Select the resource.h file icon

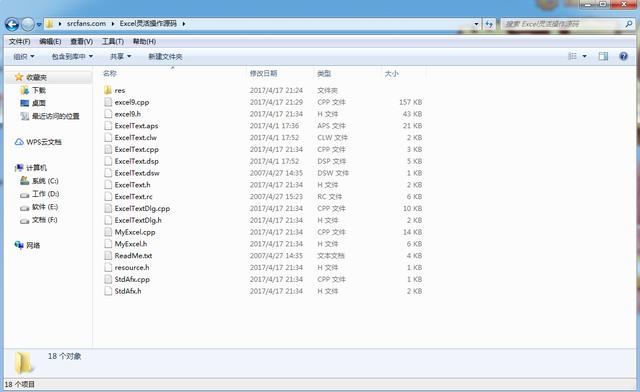108,268
